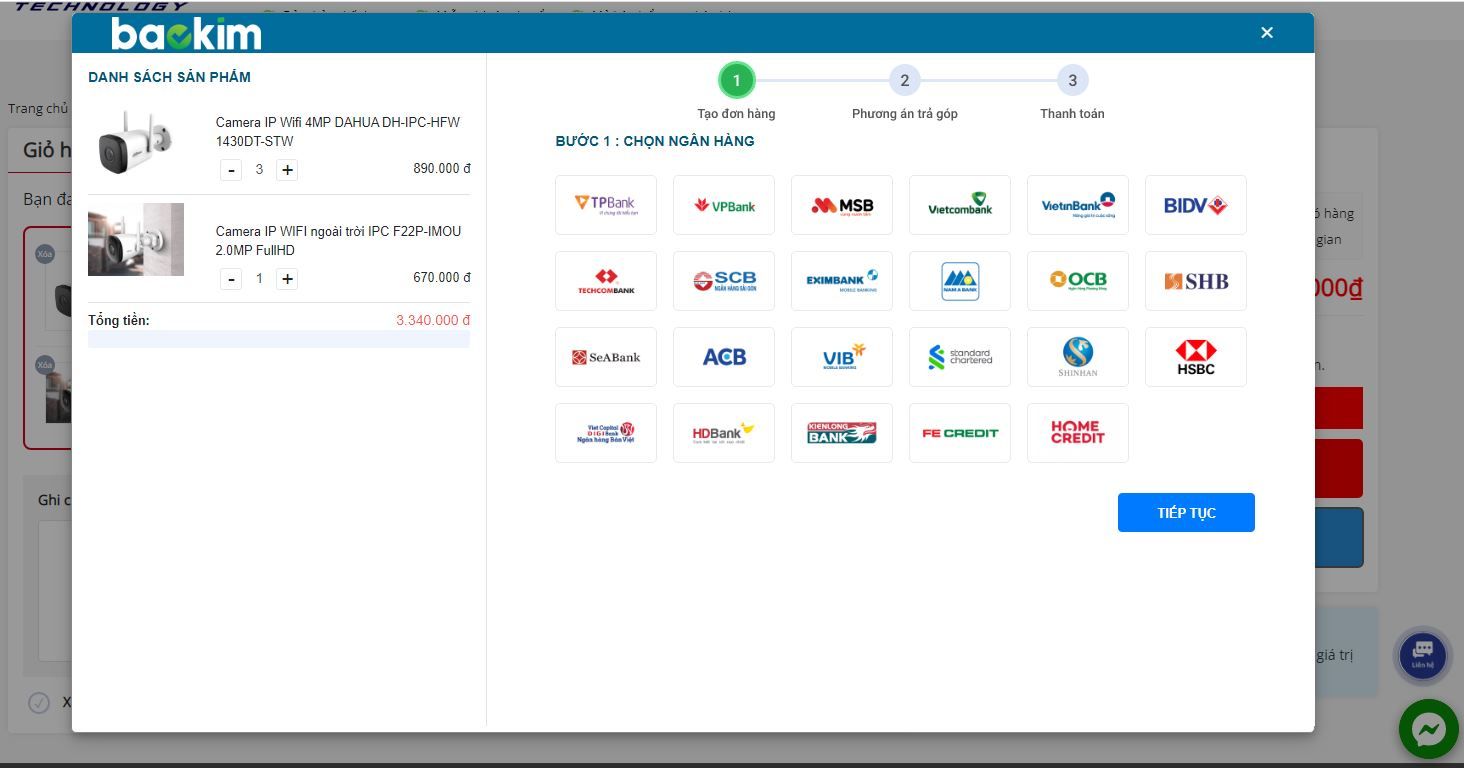Increase quantity of IMOU F22P camera
This screenshot has width=1464, height=768.
click(x=287, y=279)
